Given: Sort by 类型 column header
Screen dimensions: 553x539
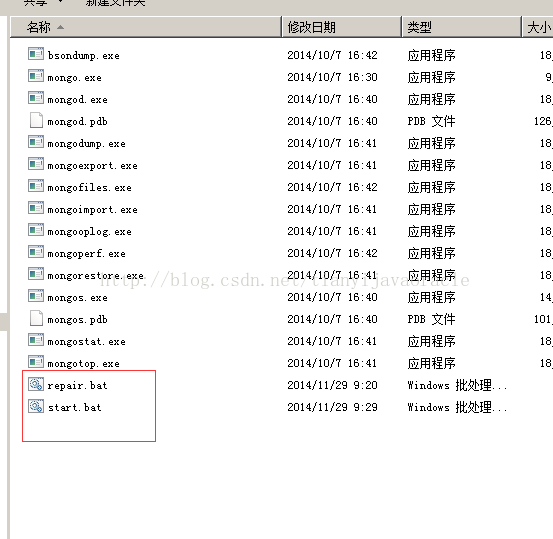Looking at the screenshot, I should pos(461,27).
